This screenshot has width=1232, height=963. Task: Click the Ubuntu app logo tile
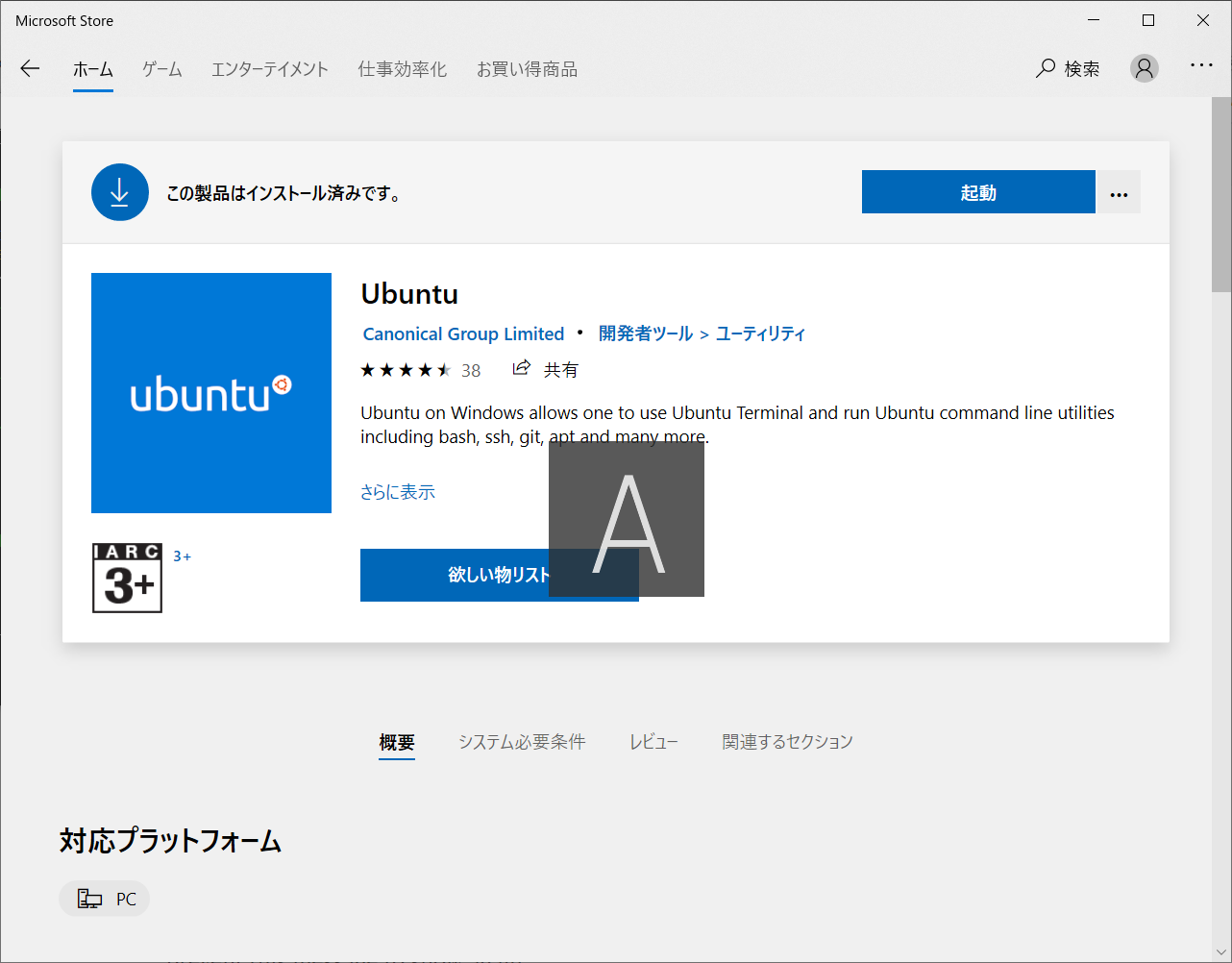[x=211, y=393]
